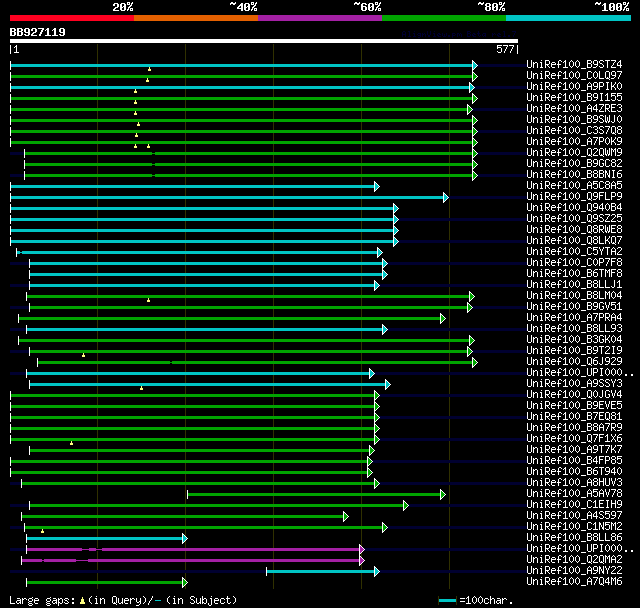Click the UniRef100_Q8RWE8 label
This screenshot has height=608, width=640.
574,230
